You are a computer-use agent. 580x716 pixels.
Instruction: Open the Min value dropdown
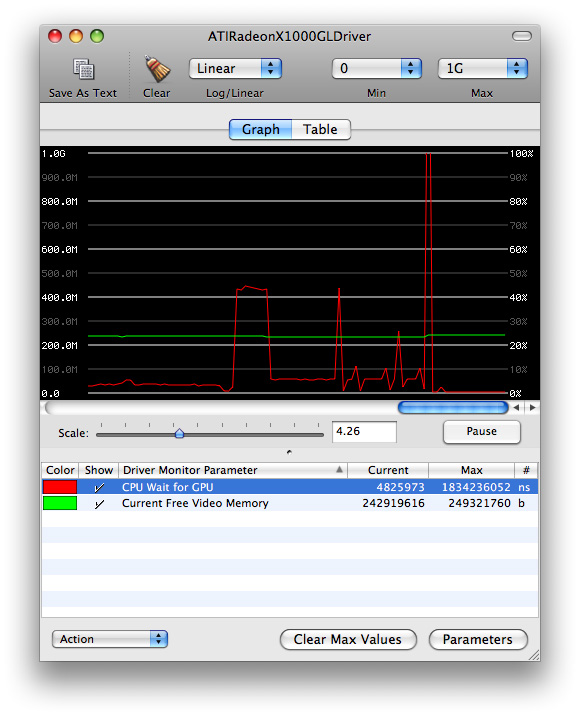pyautogui.click(x=376, y=68)
